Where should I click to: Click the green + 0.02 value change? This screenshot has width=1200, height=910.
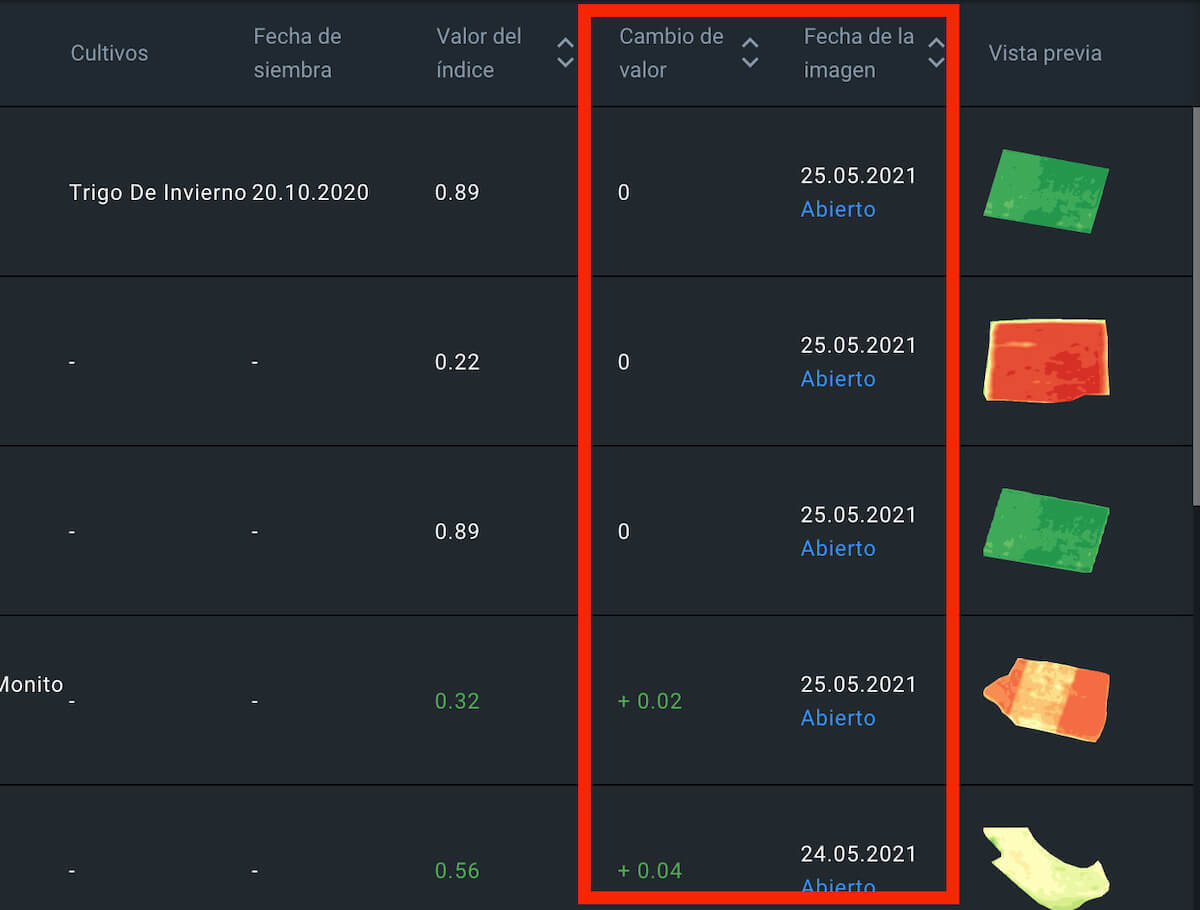650,701
